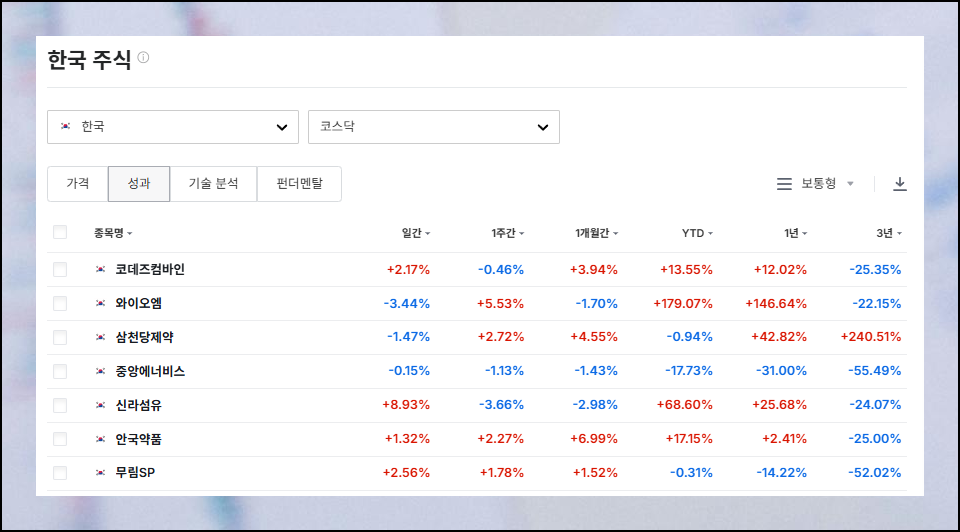Open the 한국 country dropdown
The height and width of the screenshot is (532, 960).
pos(173,127)
